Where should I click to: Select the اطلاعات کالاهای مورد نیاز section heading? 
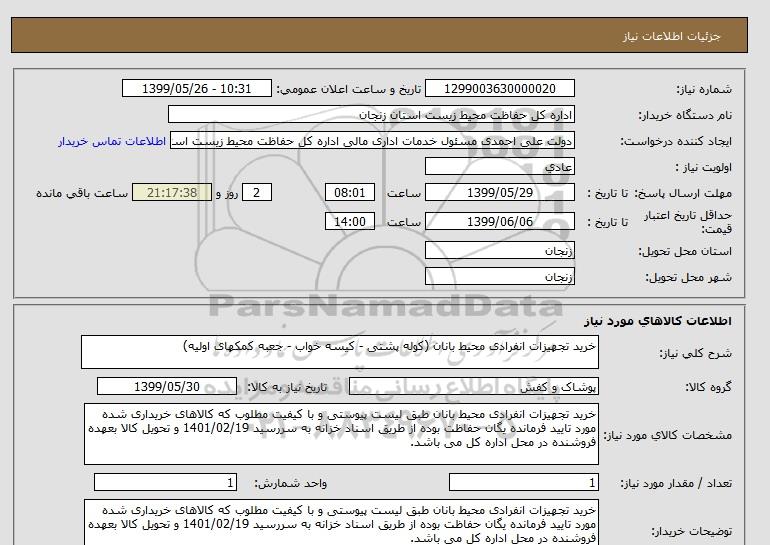click(658, 321)
